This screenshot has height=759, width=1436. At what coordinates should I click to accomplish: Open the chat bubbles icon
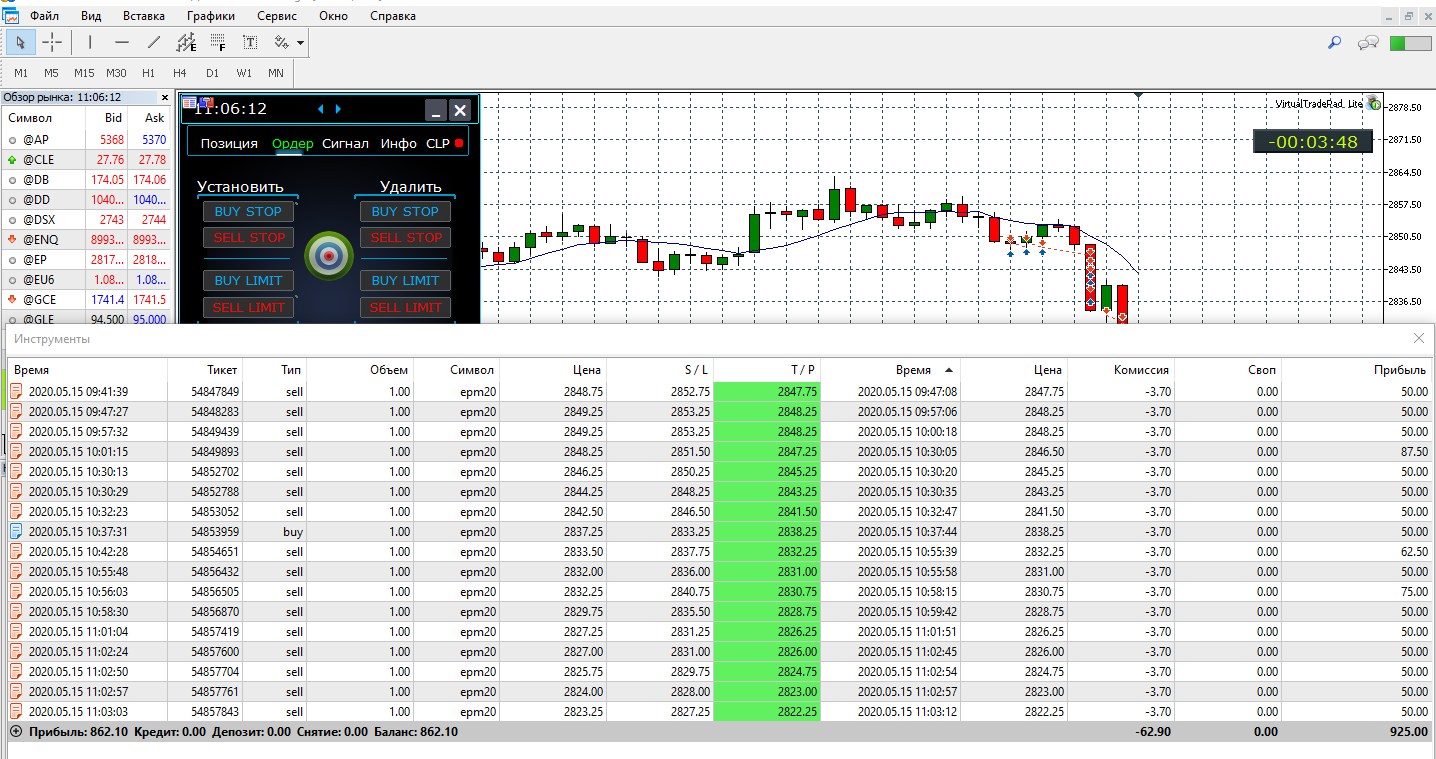pos(1368,43)
